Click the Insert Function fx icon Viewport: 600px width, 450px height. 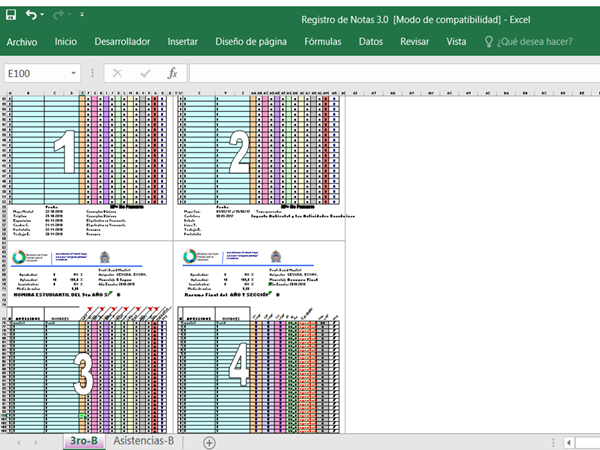[x=172, y=73]
